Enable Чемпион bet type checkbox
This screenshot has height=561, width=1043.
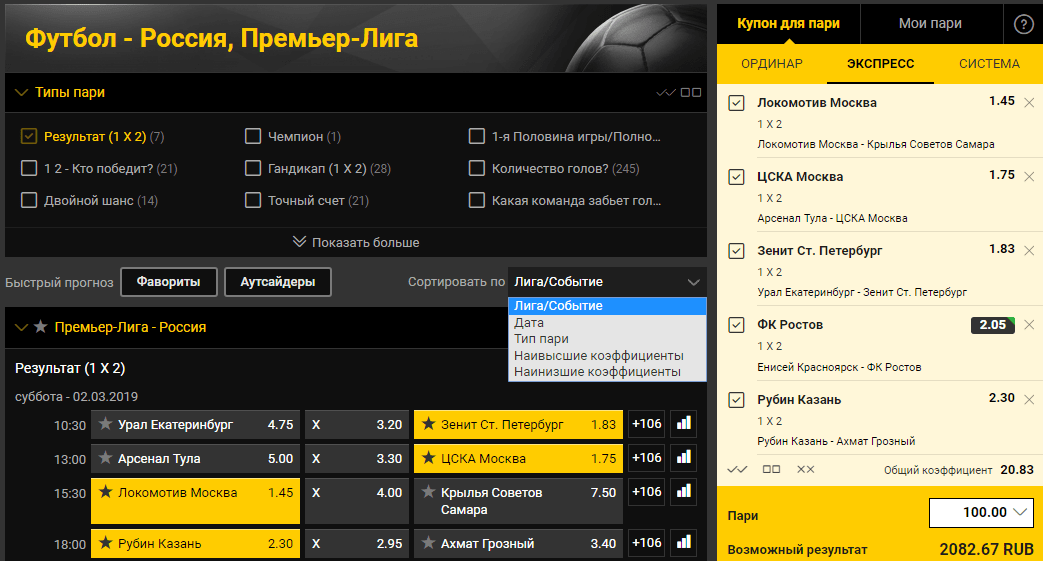click(x=253, y=136)
